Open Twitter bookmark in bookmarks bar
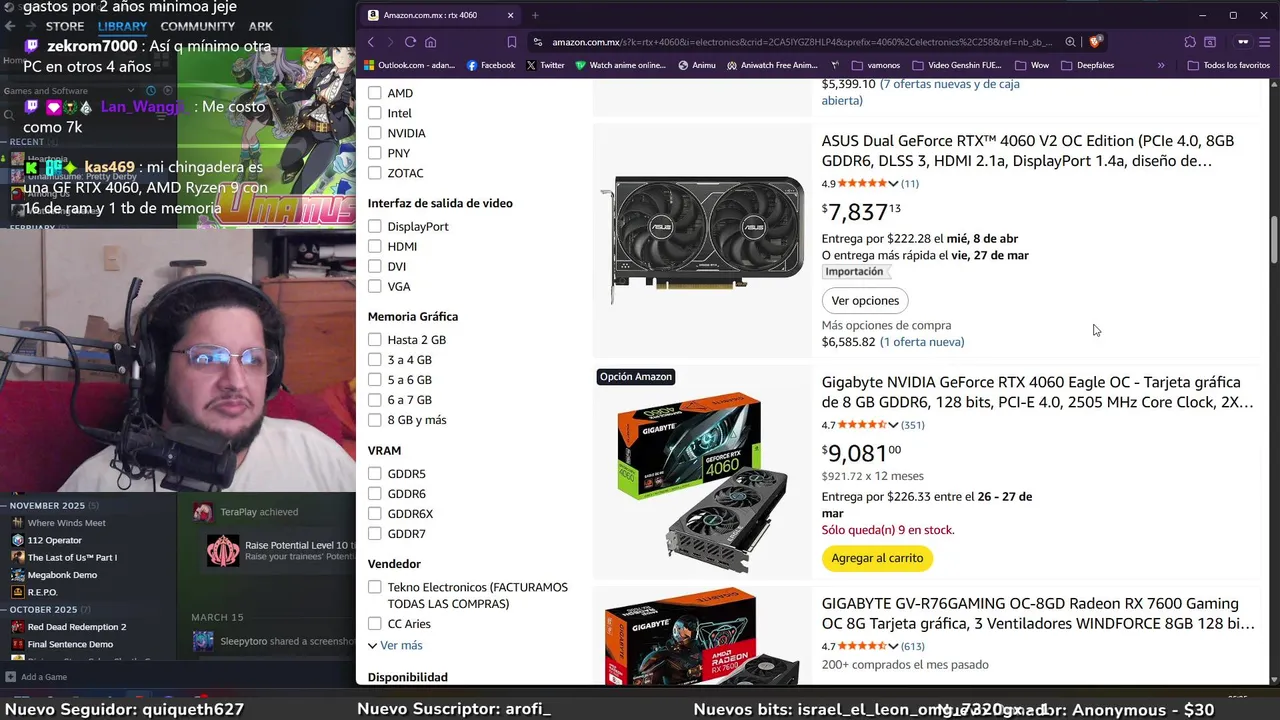1280x720 pixels. pos(545,65)
